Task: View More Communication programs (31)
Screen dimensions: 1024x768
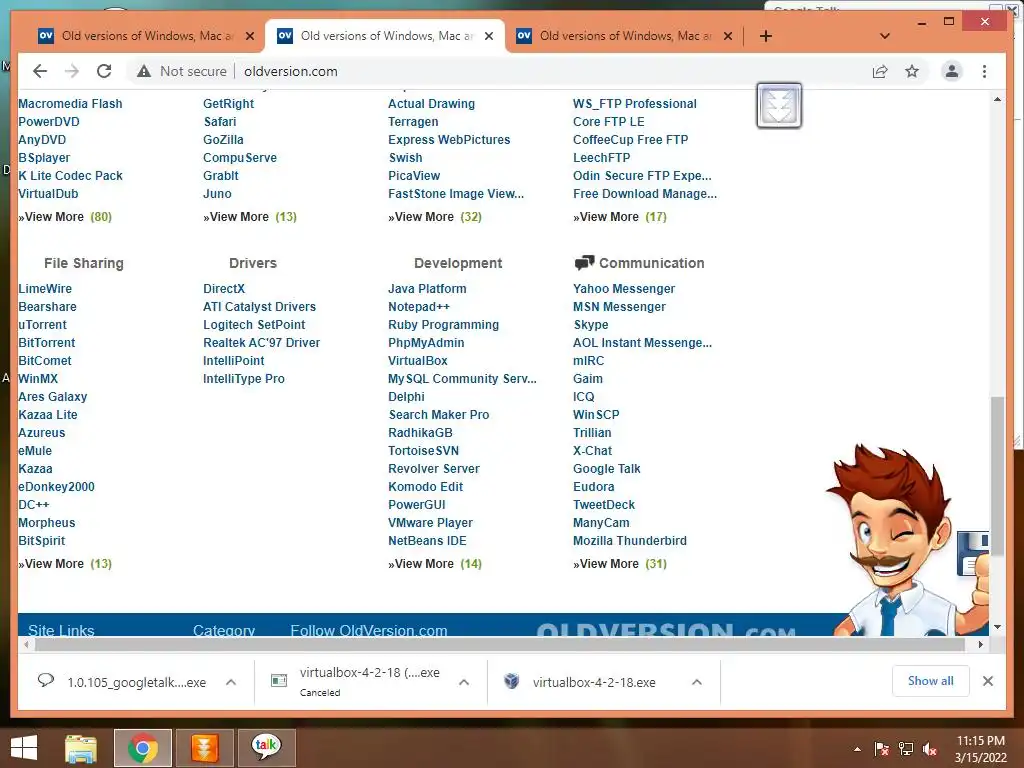Action: click(620, 564)
